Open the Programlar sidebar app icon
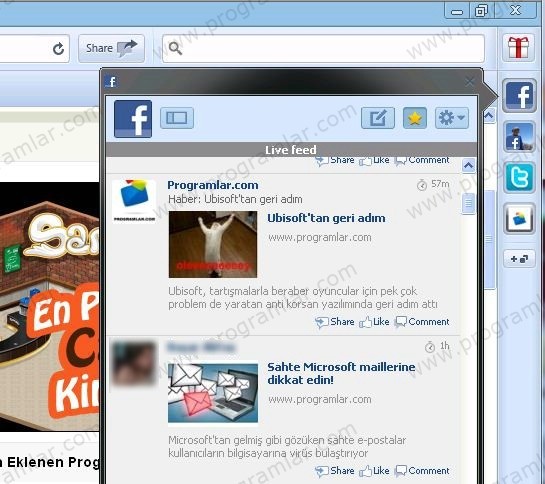545x484 pixels. [x=519, y=218]
